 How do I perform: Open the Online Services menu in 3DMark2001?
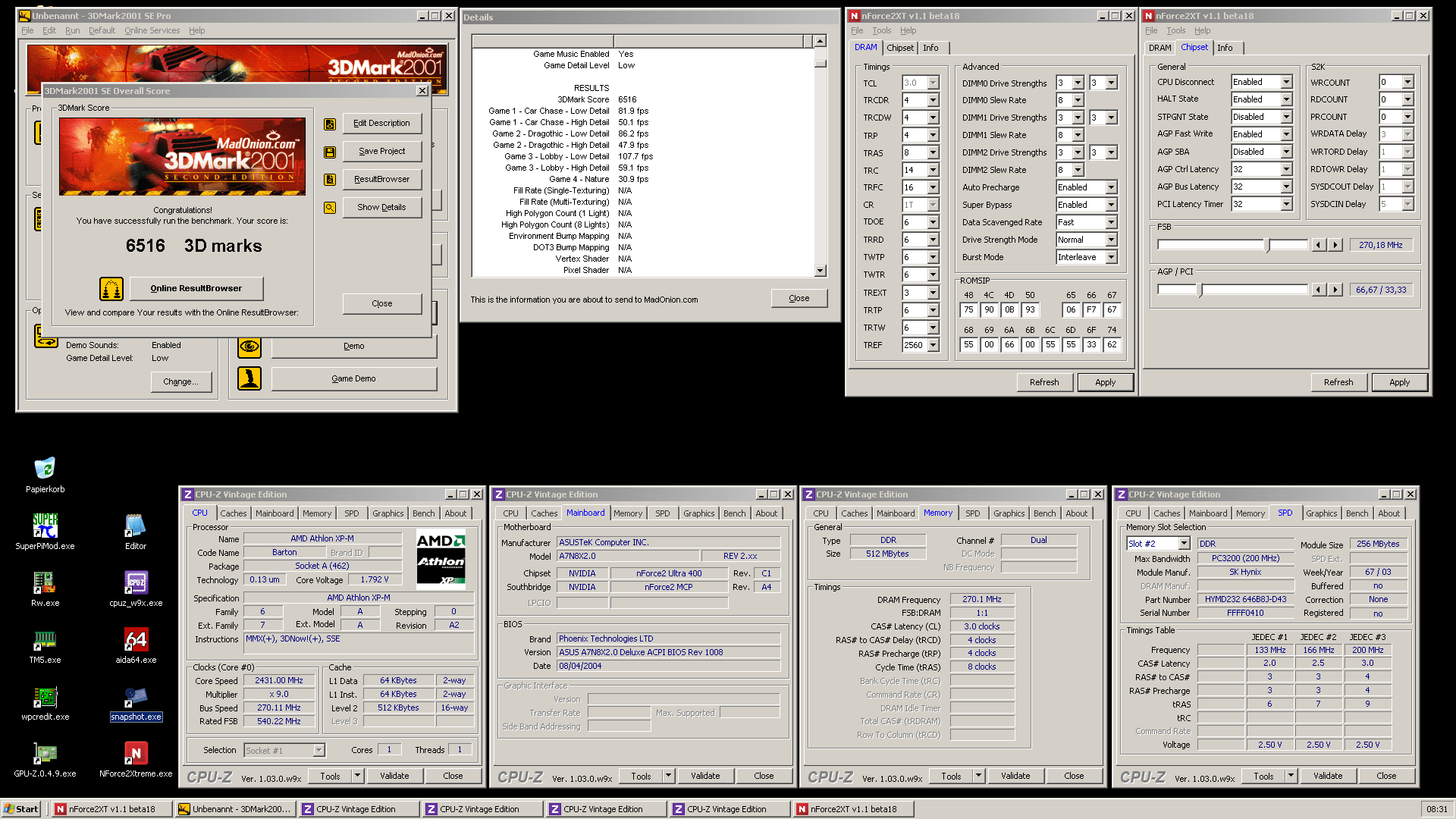click(x=152, y=30)
